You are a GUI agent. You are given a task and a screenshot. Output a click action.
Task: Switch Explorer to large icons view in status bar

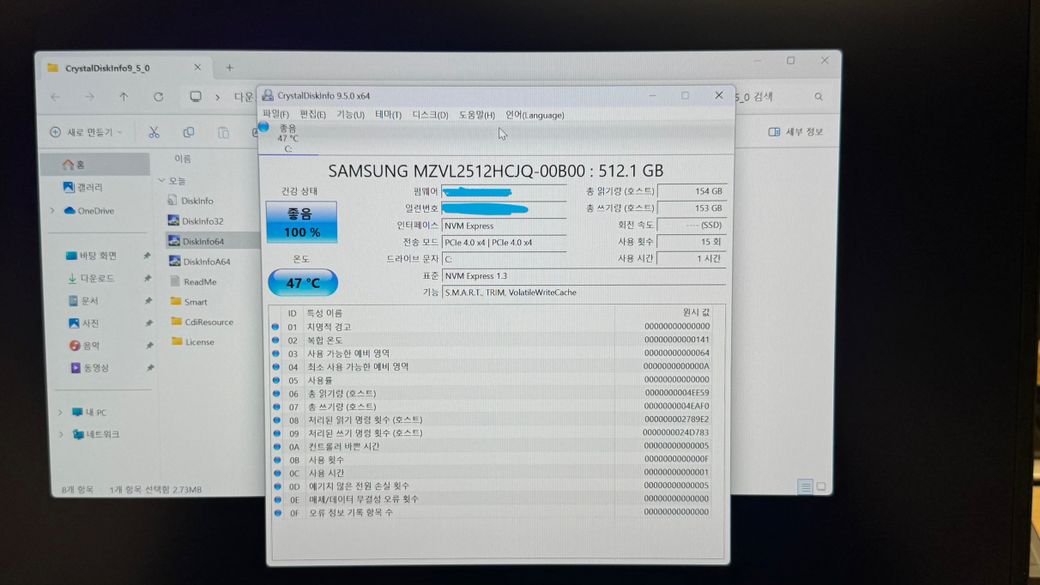tap(821, 487)
